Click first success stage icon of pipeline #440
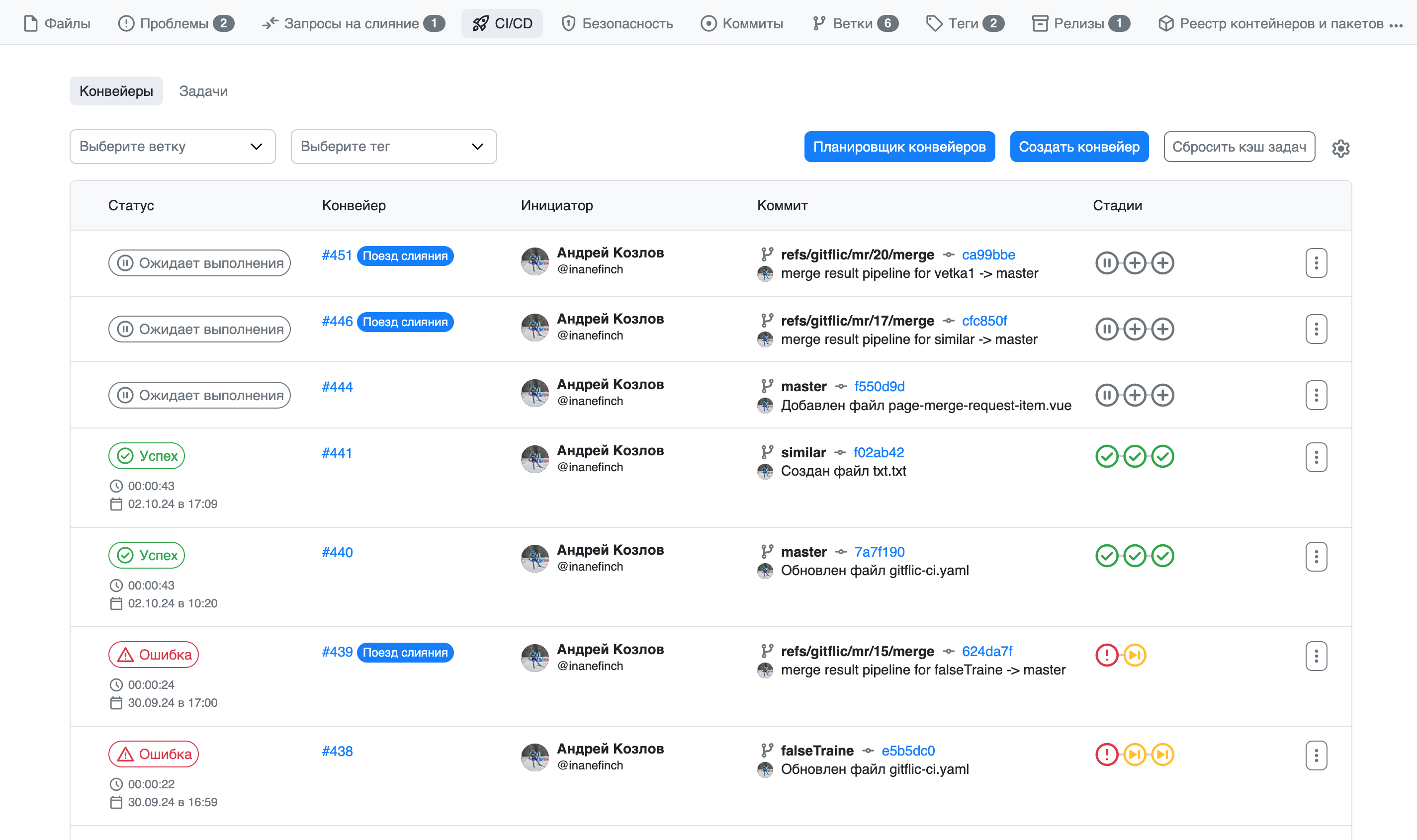1417x840 pixels. 1106,556
